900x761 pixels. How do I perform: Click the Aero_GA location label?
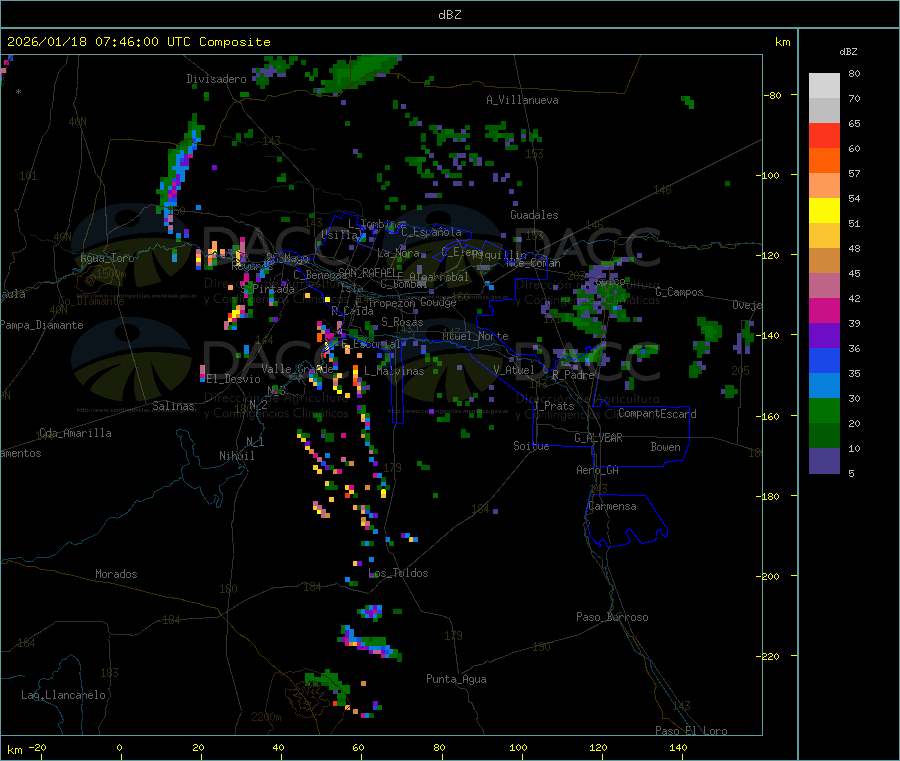(598, 470)
